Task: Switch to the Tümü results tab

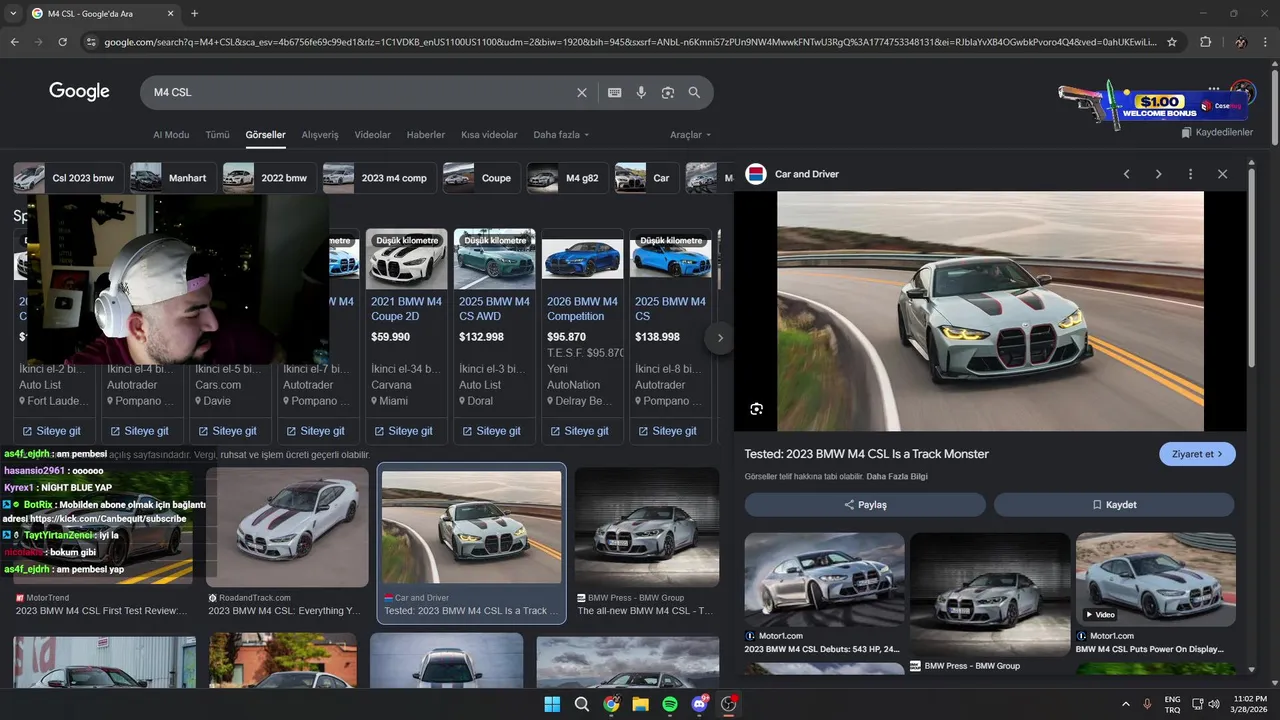Action: 217,135
